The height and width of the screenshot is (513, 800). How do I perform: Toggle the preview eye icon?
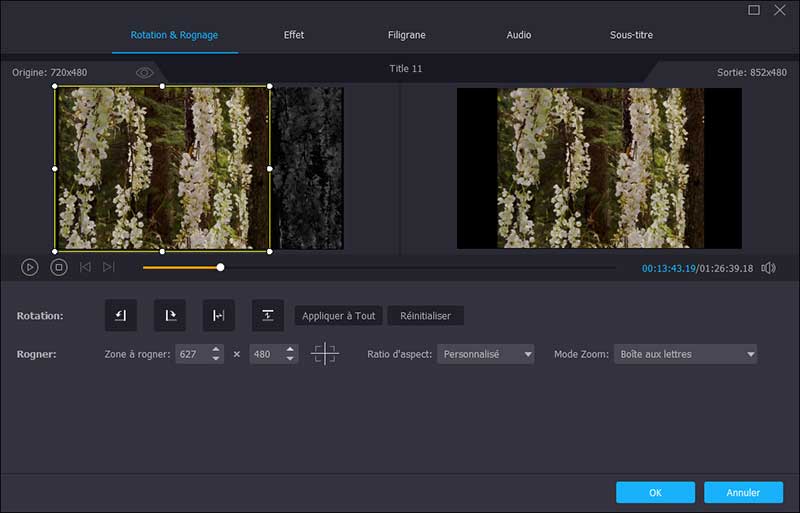145,73
